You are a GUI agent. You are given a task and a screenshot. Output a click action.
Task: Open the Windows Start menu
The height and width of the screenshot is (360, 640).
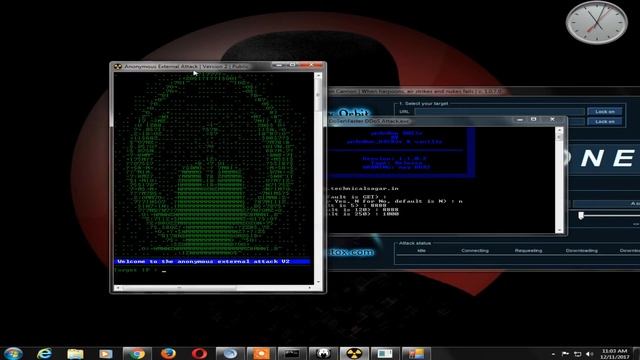(13, 353)
